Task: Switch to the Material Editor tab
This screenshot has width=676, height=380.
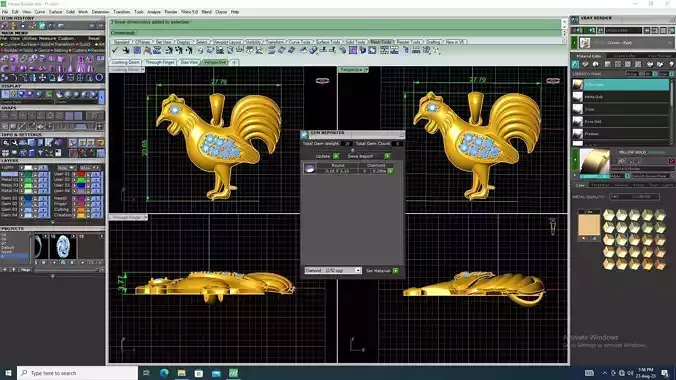Action: coord(589,56)
